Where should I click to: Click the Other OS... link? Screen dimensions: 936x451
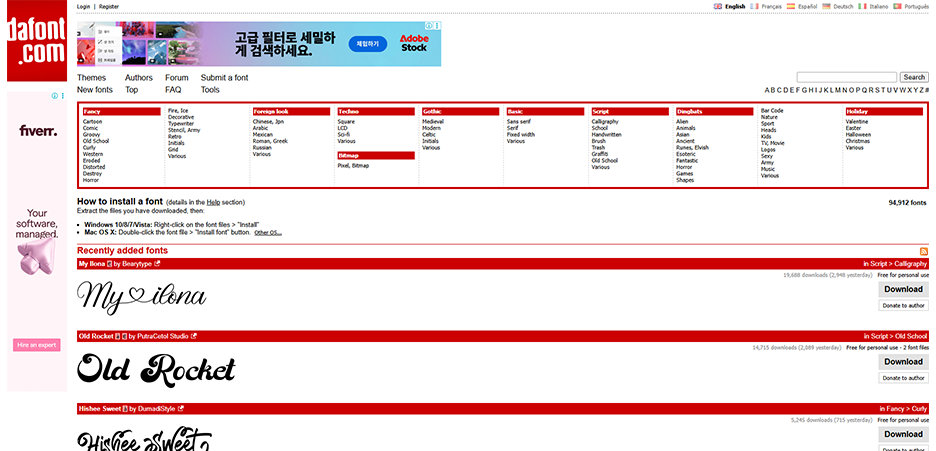pos(268,233)
